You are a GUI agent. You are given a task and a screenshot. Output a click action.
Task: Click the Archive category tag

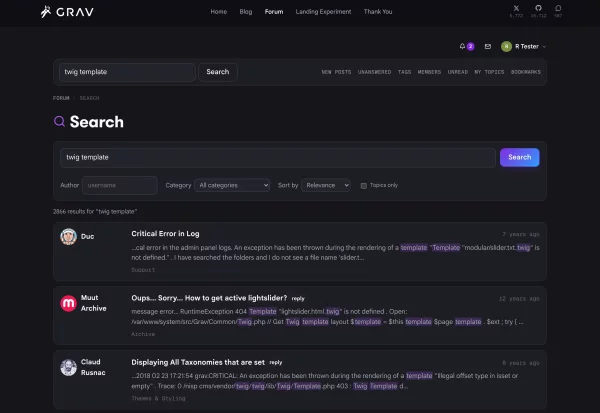143,334
